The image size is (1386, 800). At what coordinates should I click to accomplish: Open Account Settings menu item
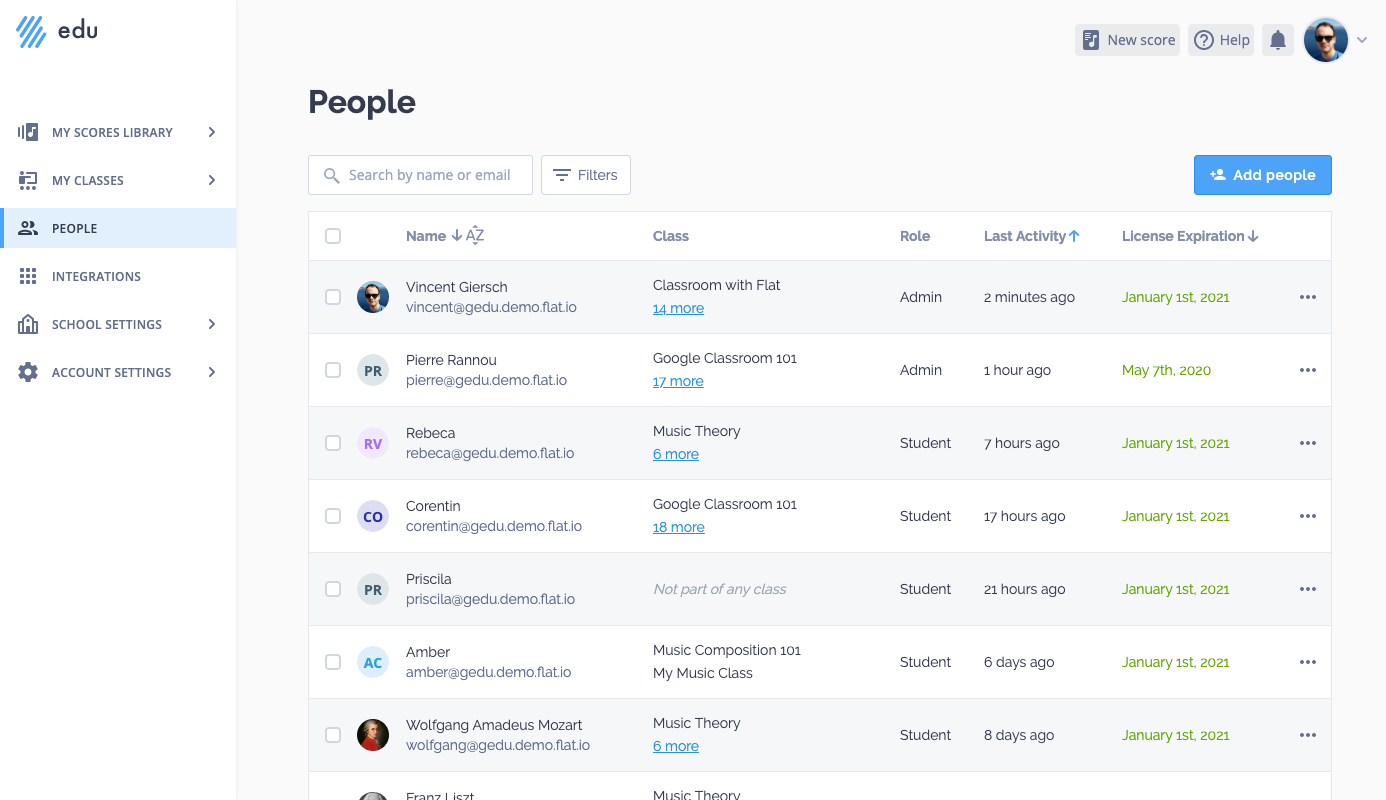point(118,372)
